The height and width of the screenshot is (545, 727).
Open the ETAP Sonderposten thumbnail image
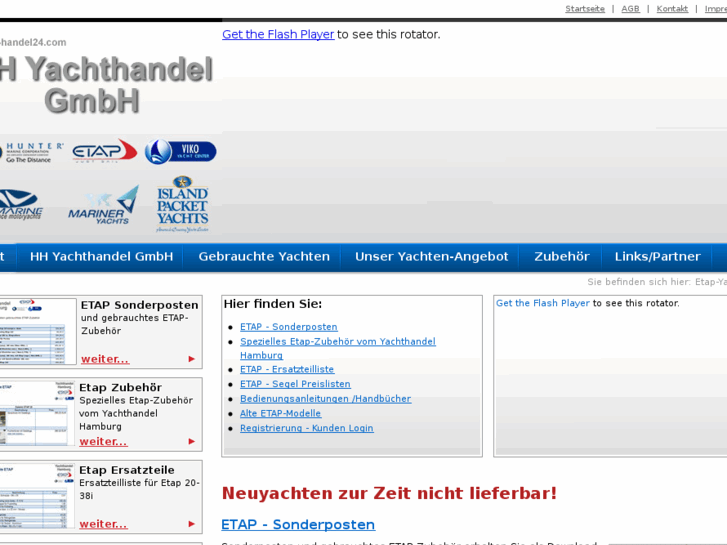point(38,332)
